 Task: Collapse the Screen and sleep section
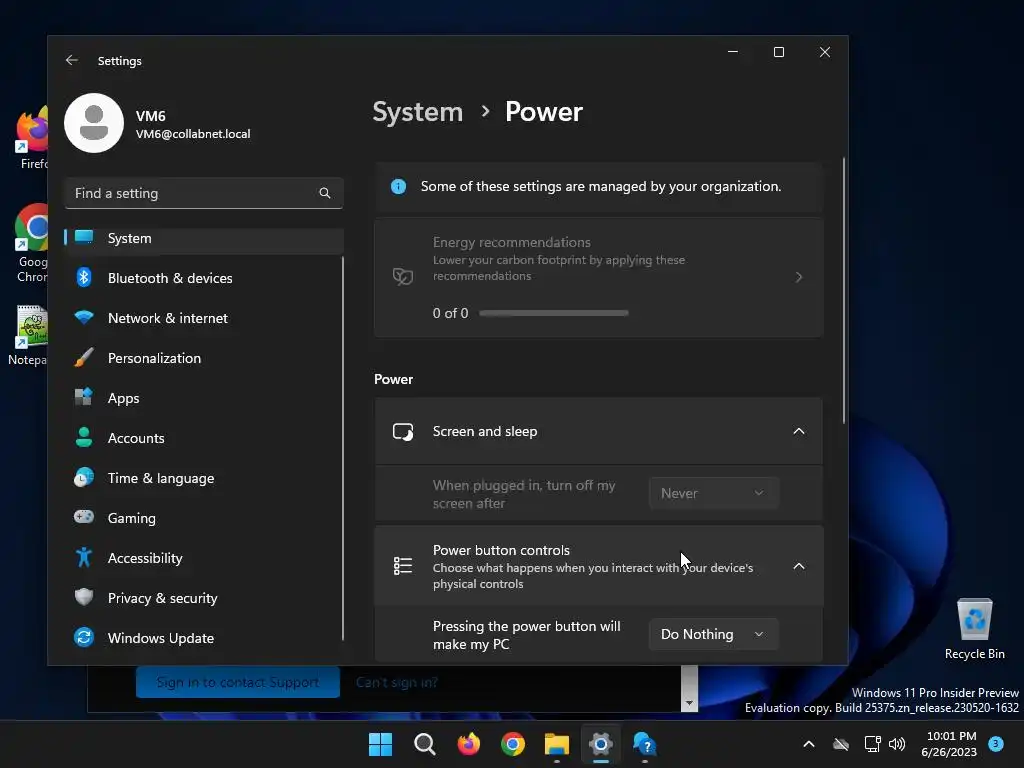(x=799, y=431)
